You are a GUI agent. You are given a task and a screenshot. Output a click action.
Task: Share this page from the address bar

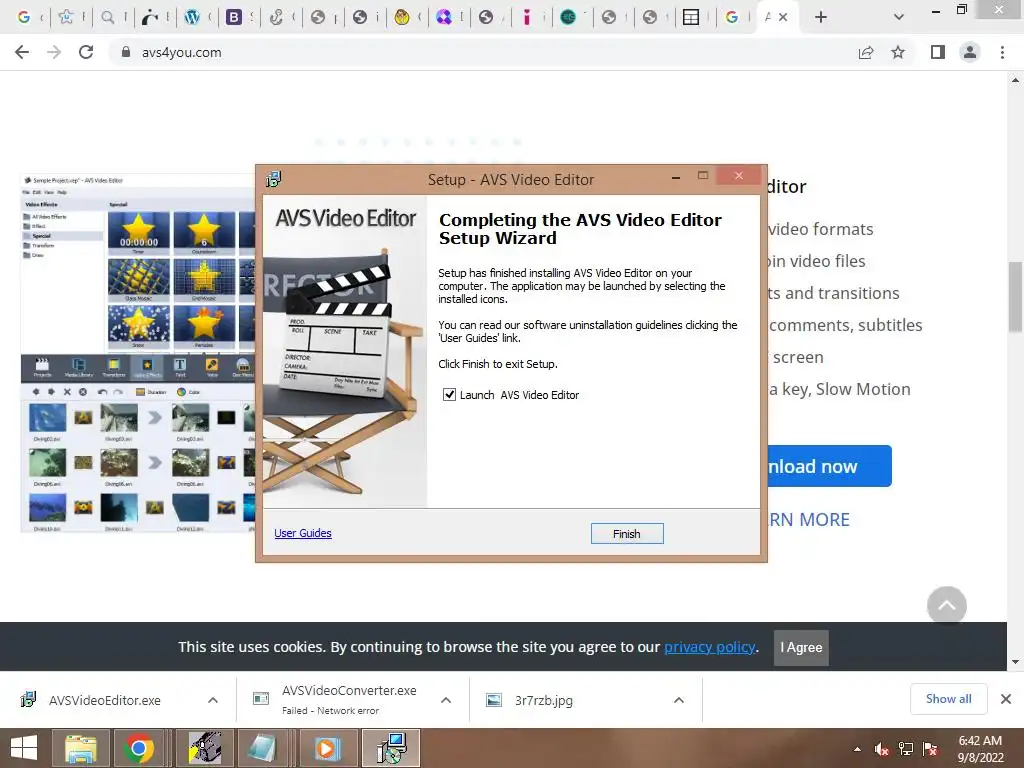coord(866,52)
